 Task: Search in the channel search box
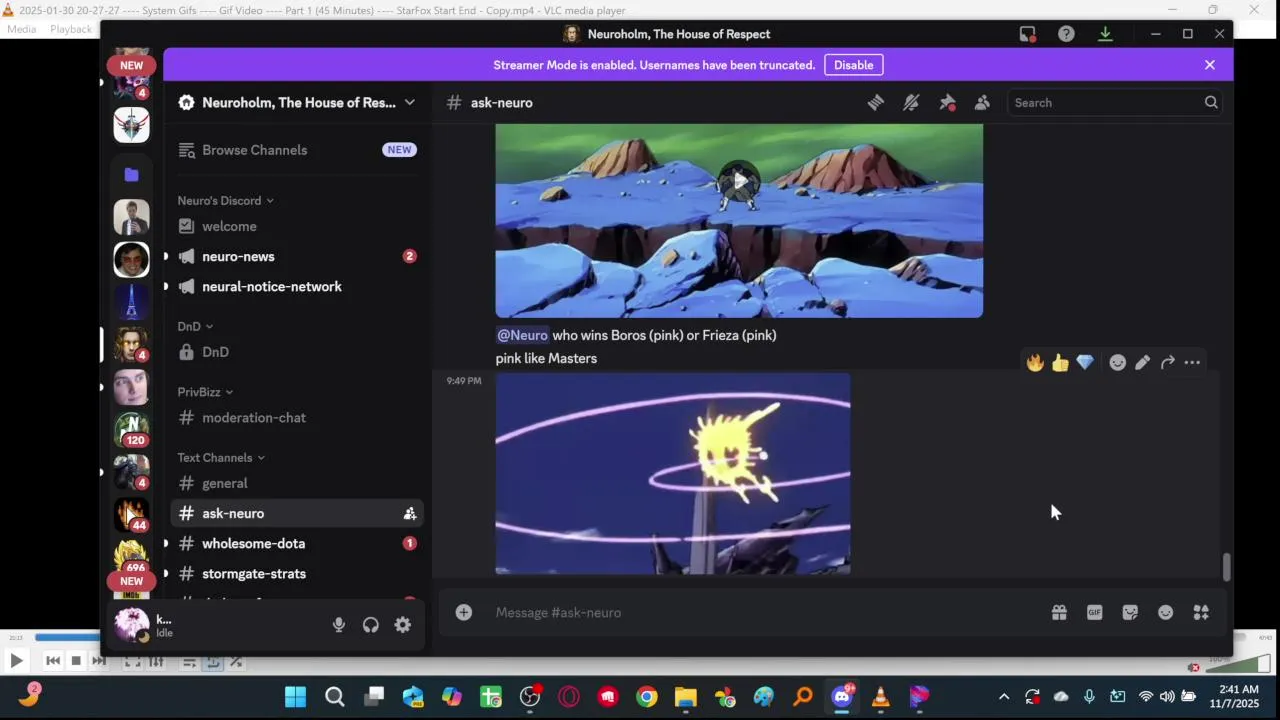[x=1114, y=102]
